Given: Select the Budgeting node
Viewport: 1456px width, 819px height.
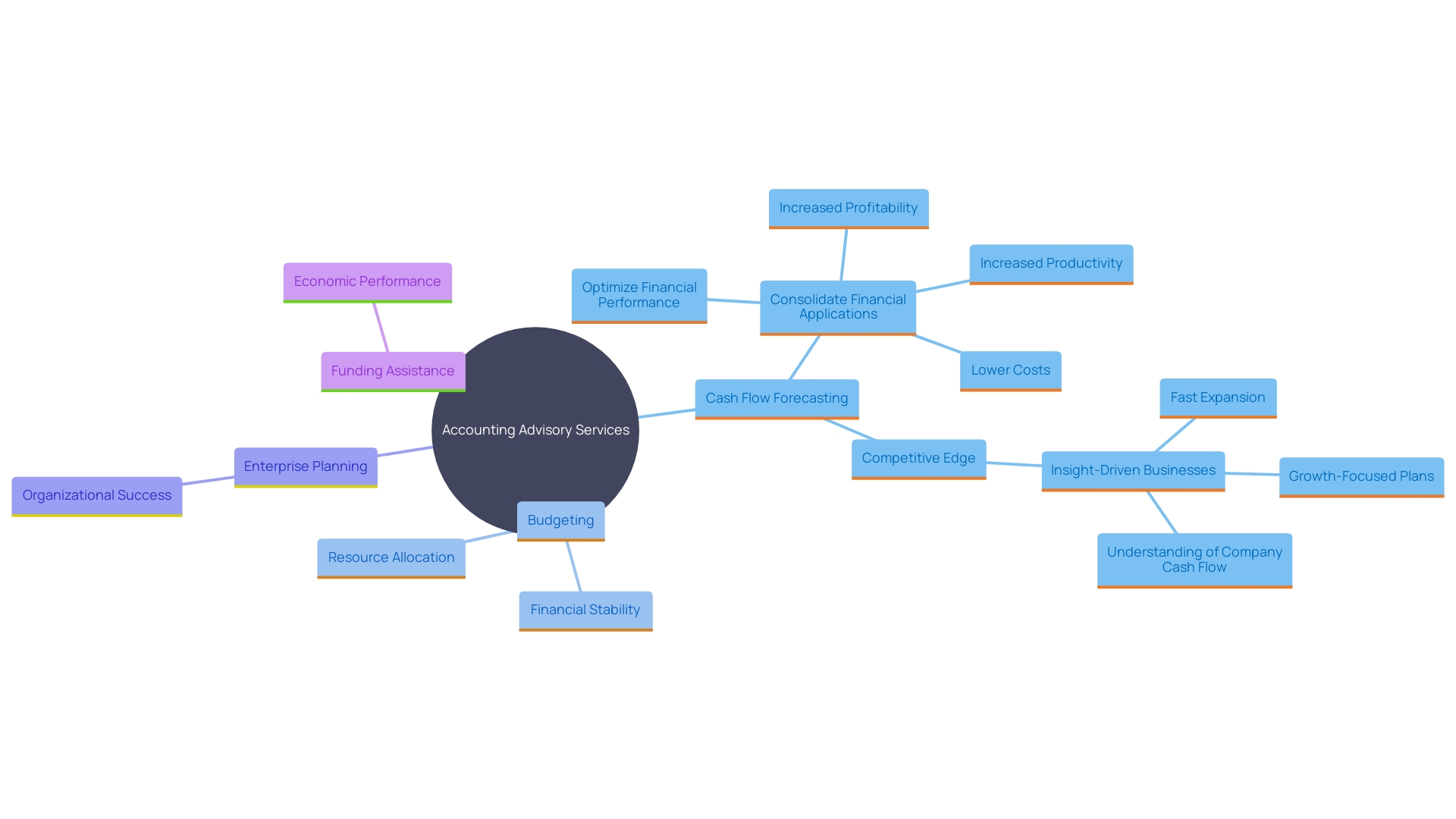Looking at the screenshot, I should 559,519.
